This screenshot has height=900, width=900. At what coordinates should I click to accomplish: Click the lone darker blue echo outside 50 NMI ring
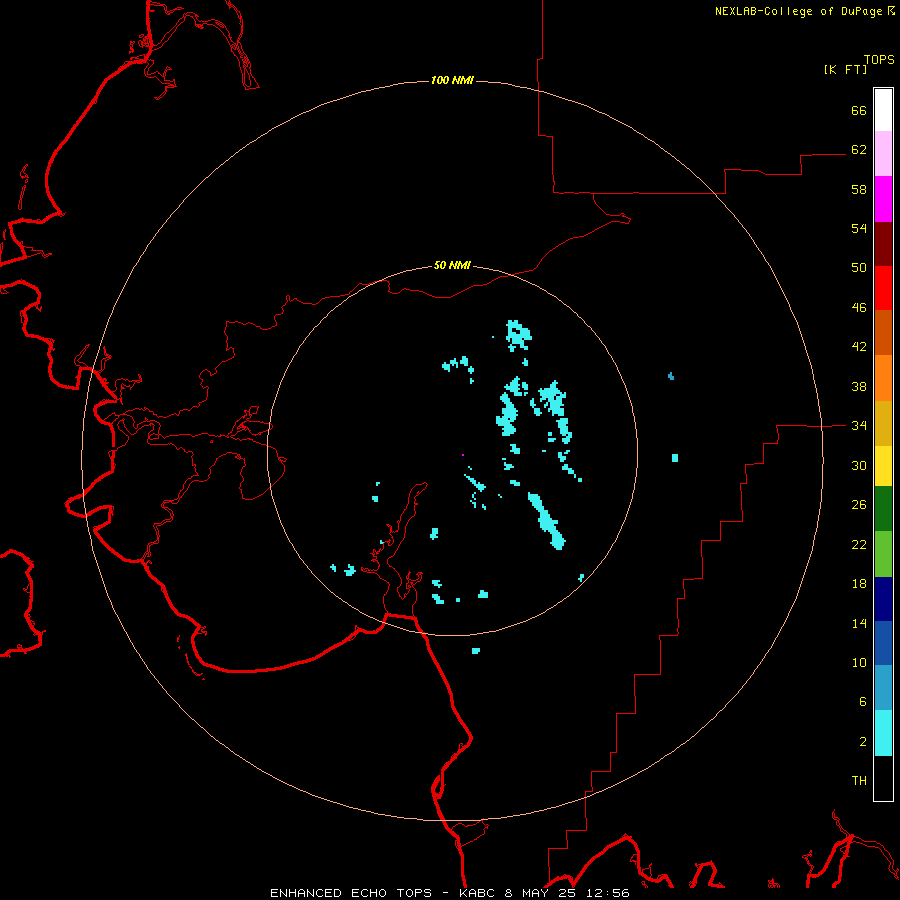pos(671,377)
